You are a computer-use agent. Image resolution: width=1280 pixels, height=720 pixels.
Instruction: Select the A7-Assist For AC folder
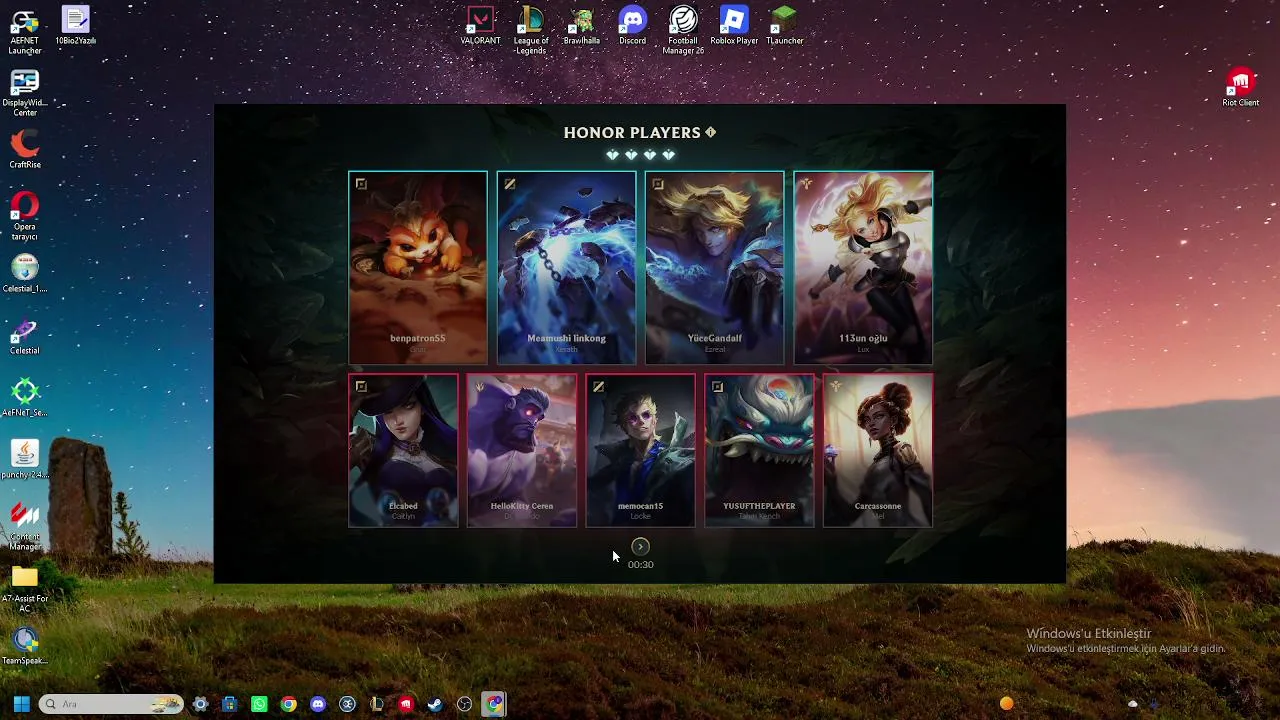pyautogui.click(x=25, y=589)
